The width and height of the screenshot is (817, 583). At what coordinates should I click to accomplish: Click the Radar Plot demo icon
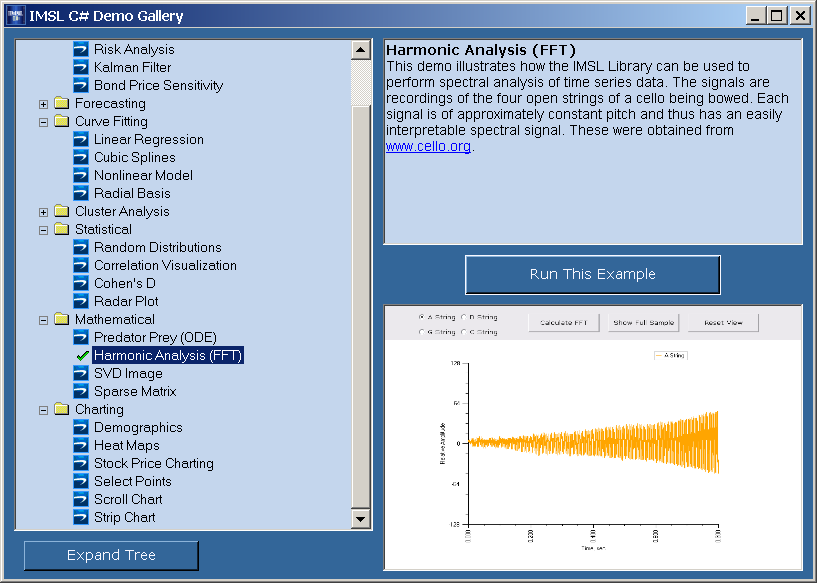81,301
